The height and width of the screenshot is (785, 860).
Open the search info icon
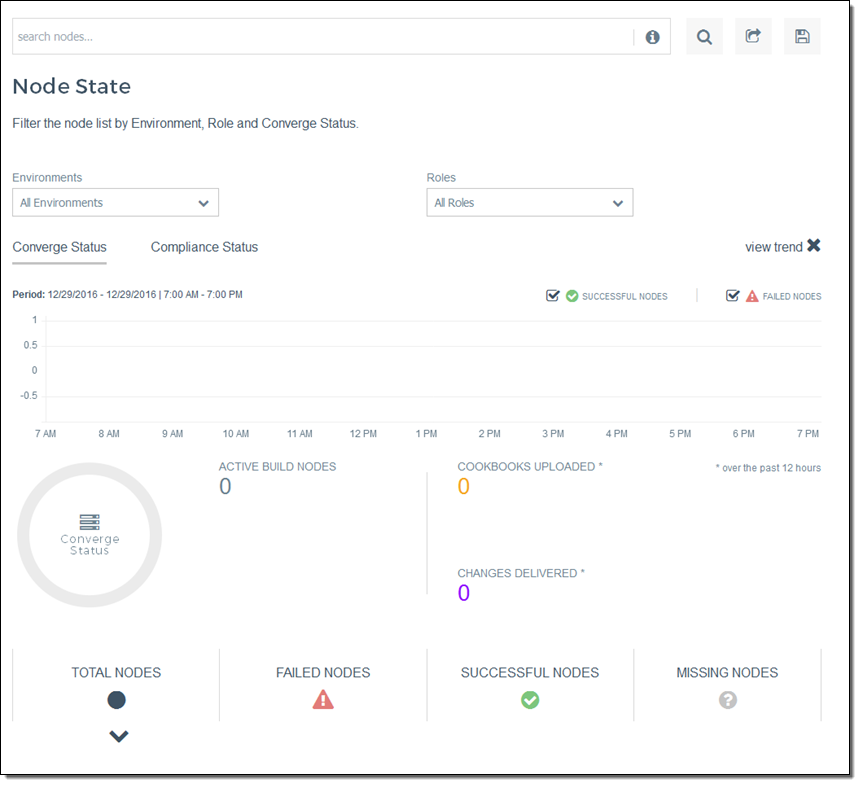pyautogui.click(x=652, y=37)
